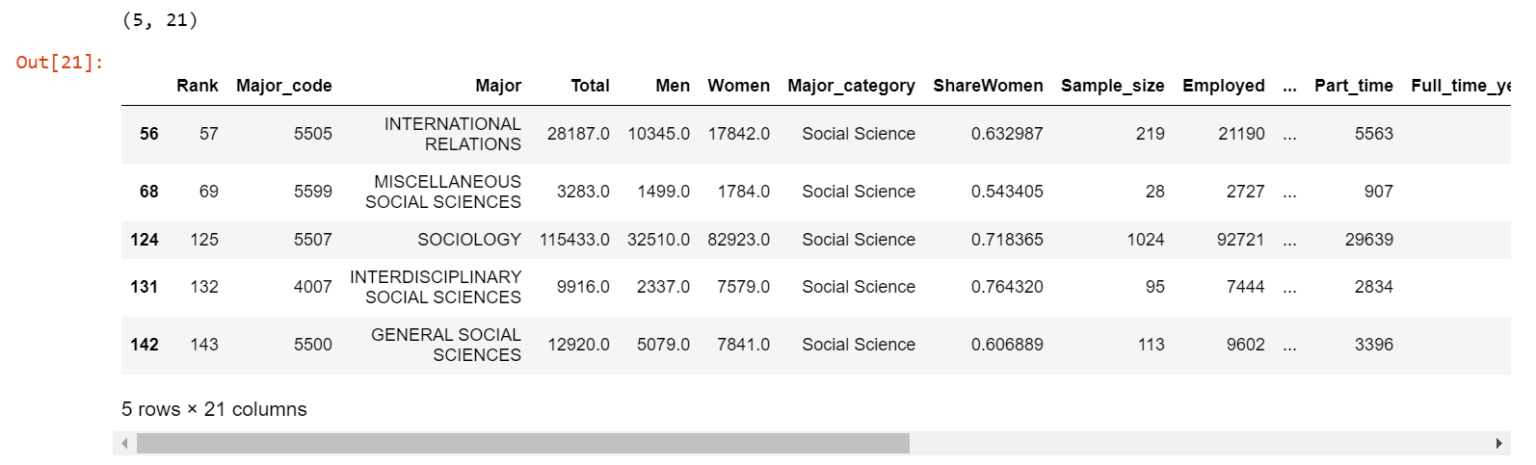1536x465 pixels.
Task: Click the Part_time column header
Action: tap(1353, 86)
